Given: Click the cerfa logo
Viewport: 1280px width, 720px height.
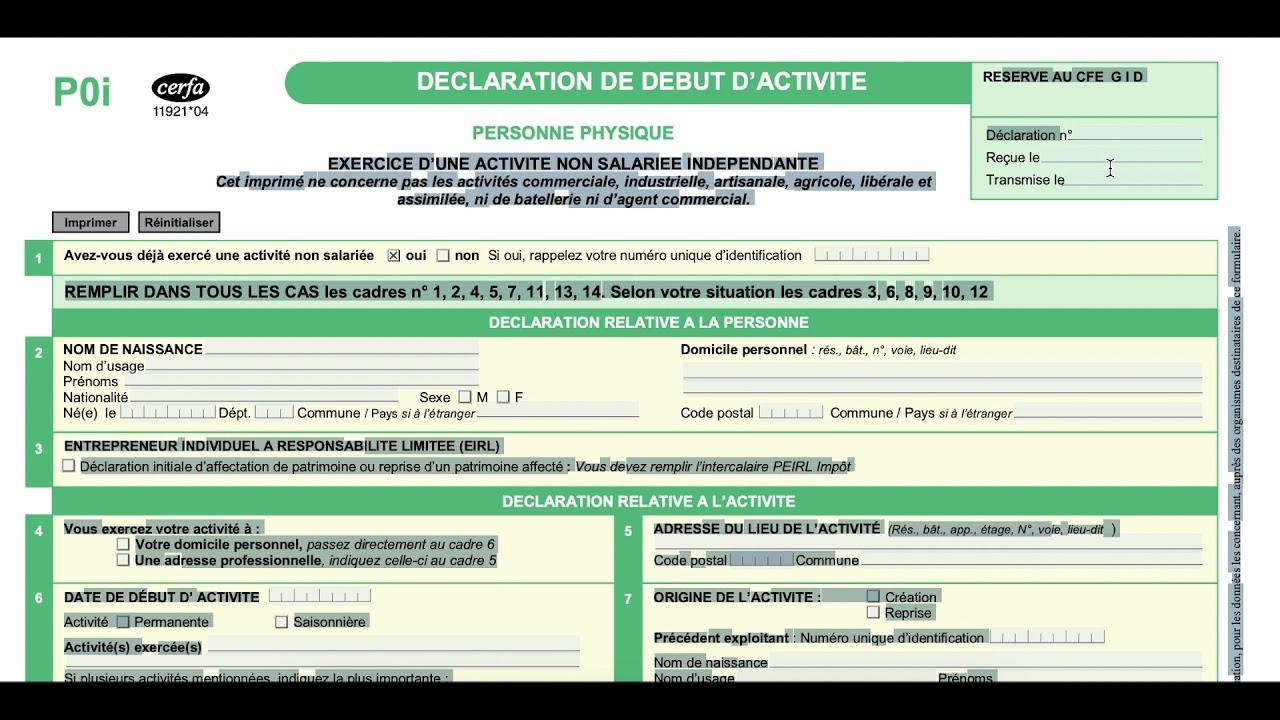Looking at the screenshot, I should 181,88.
